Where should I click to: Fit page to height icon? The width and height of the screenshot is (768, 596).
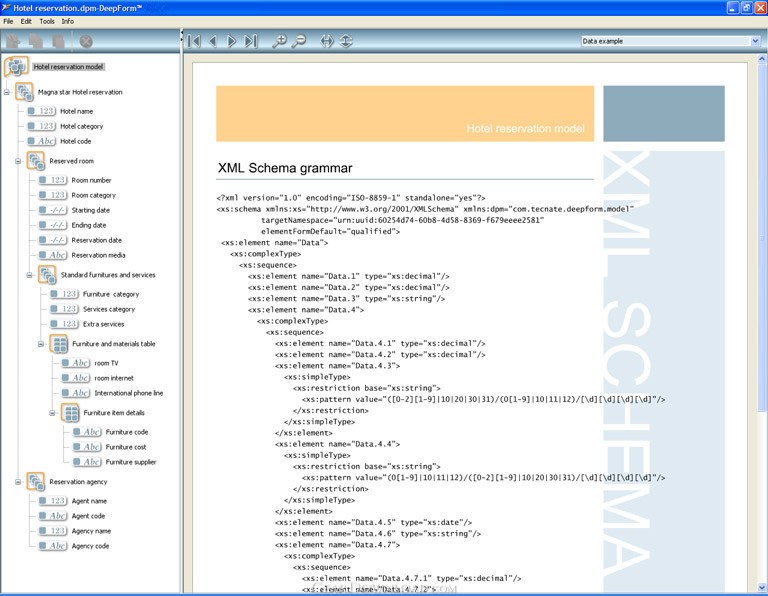(x=346, y=41)
